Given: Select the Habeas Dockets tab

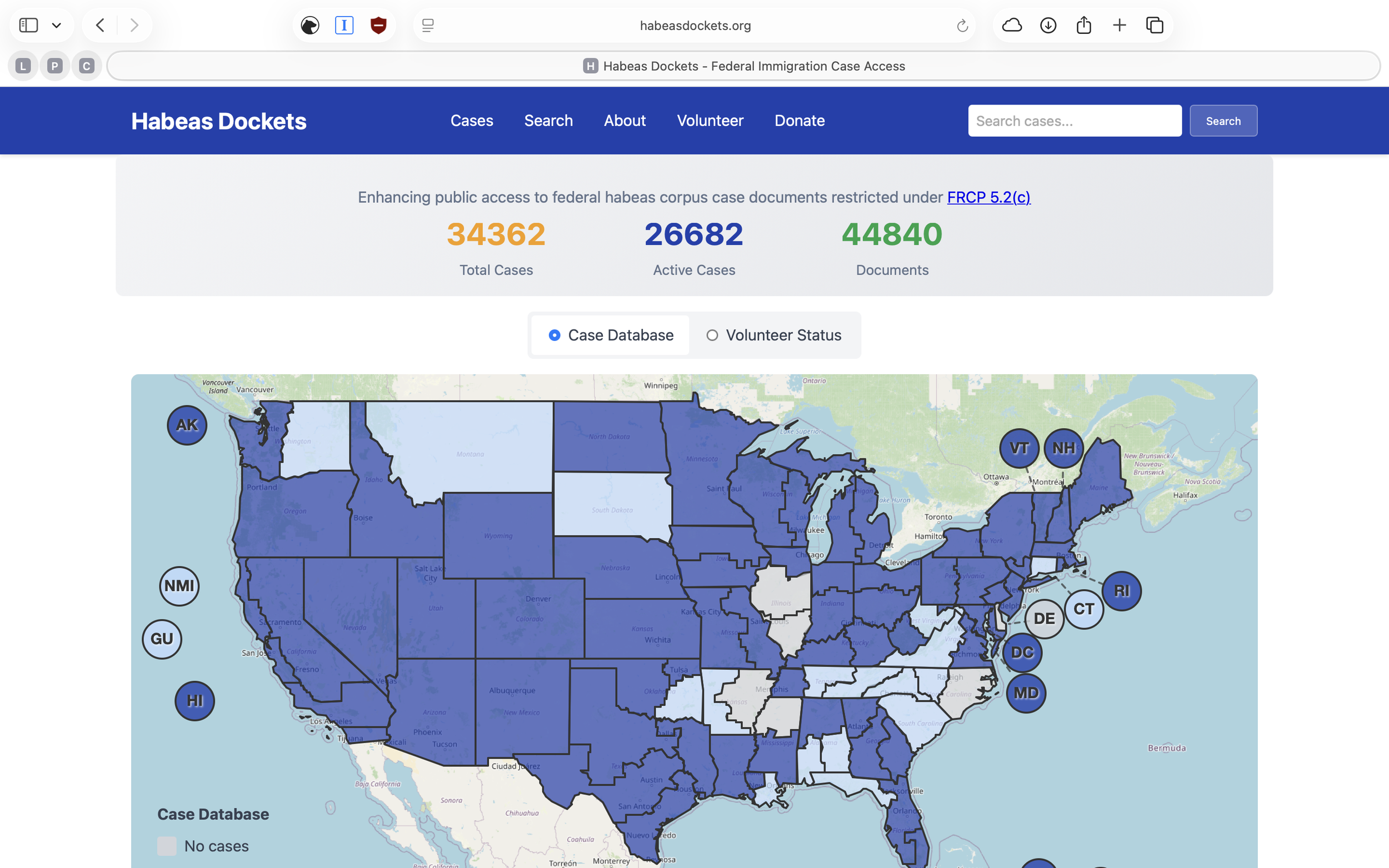Looking at the screenshot, I should 743,66.
